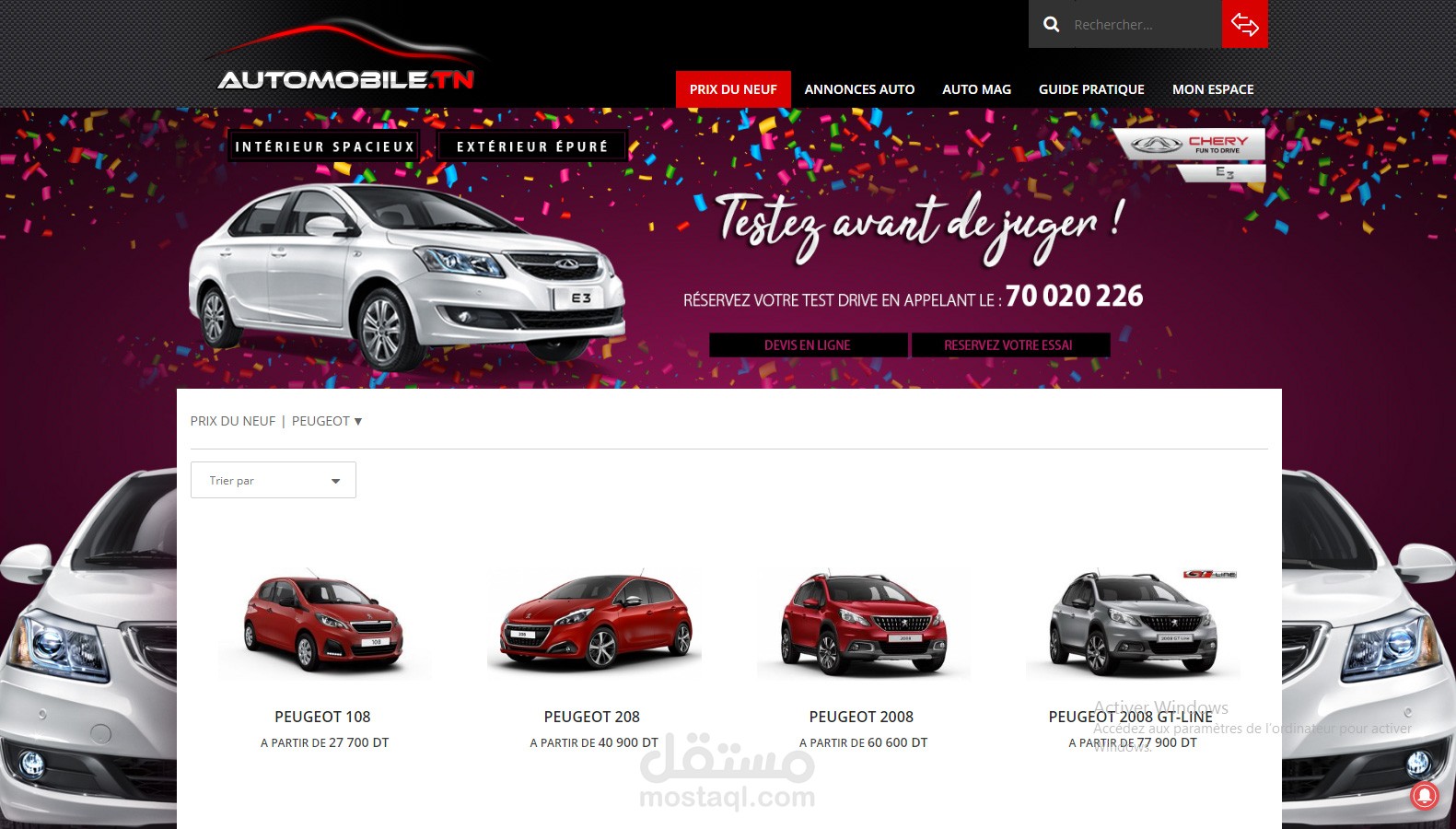The image size is (1456, 829).
Task: Click the Peugeot 208 car image
Action: coord(594,621)
